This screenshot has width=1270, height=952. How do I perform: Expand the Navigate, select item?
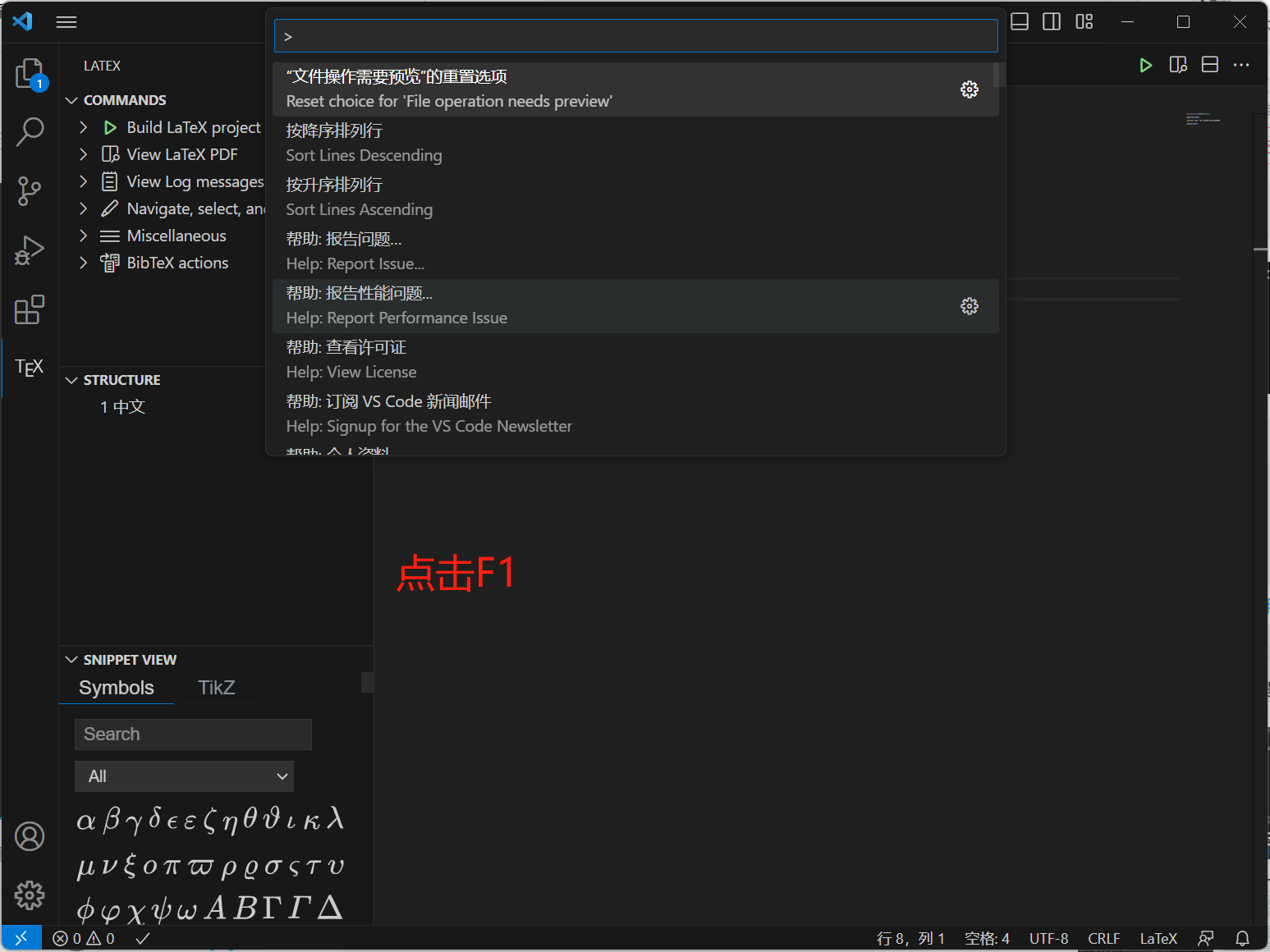[83, 208]
